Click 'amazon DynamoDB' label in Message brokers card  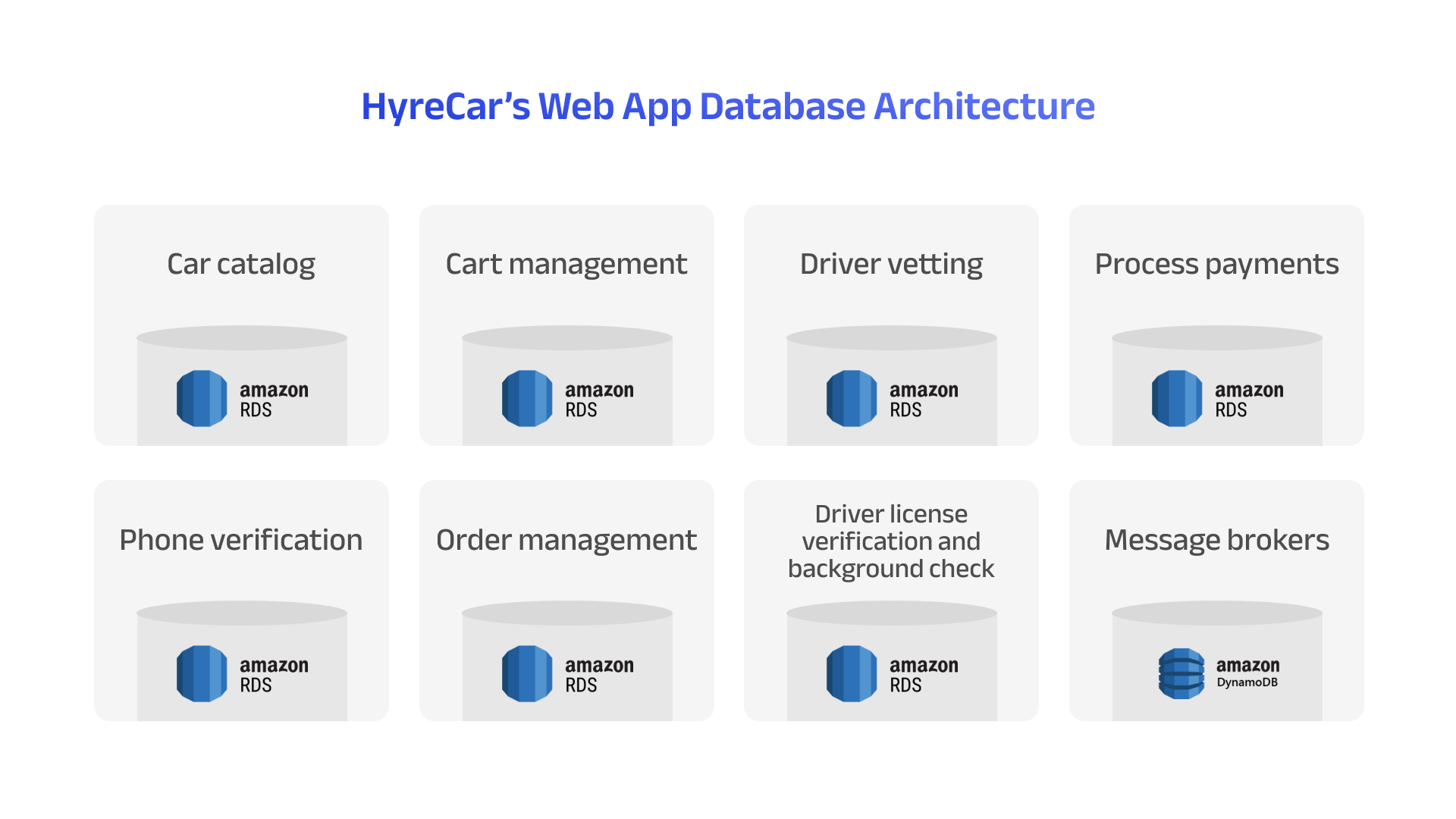click(1248, 673)
